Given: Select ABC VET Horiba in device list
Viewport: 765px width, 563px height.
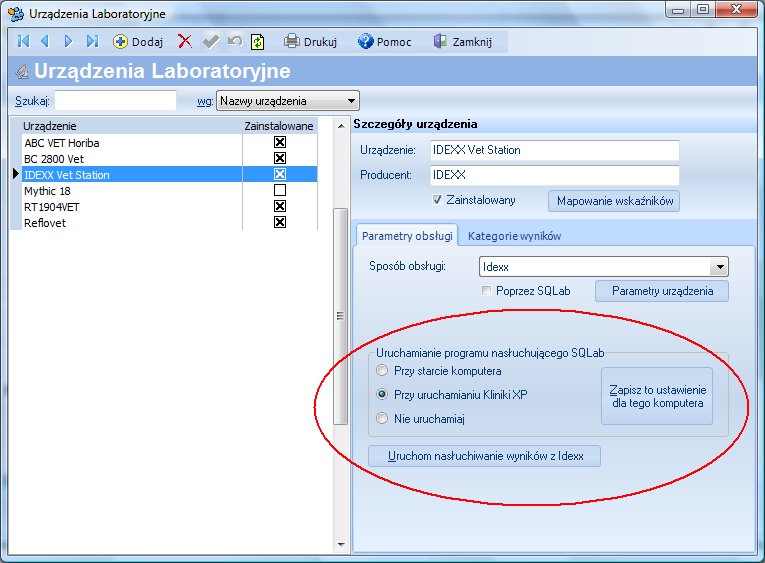Looking at the screenshot, I should click(x=132, y=143).
